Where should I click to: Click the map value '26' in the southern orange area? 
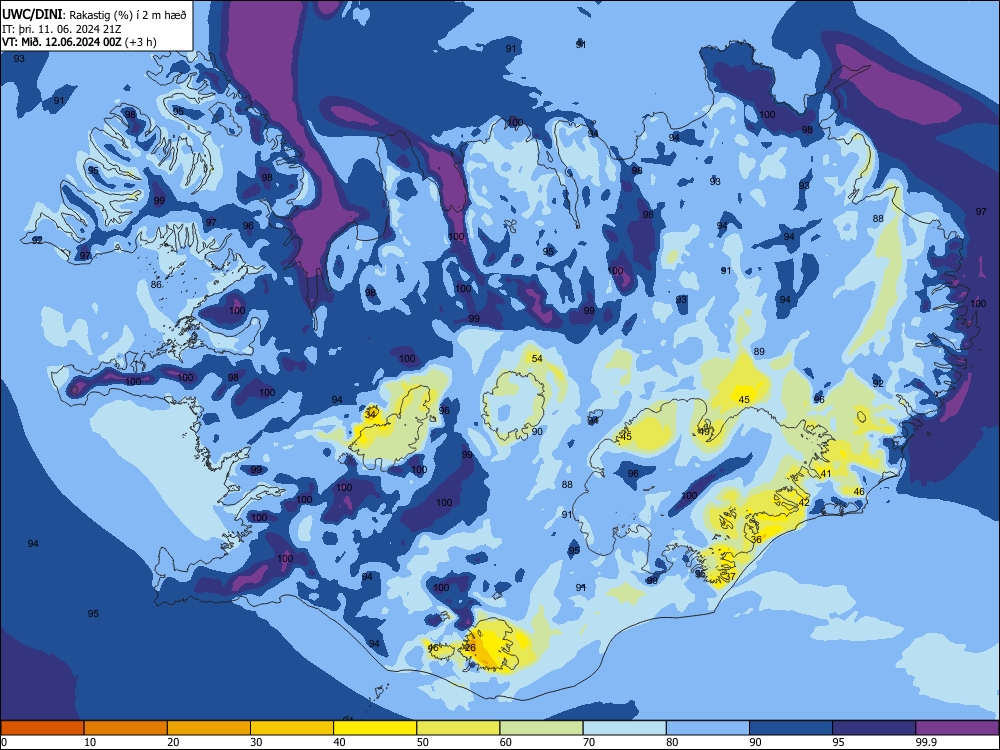(x=471, y=647)
